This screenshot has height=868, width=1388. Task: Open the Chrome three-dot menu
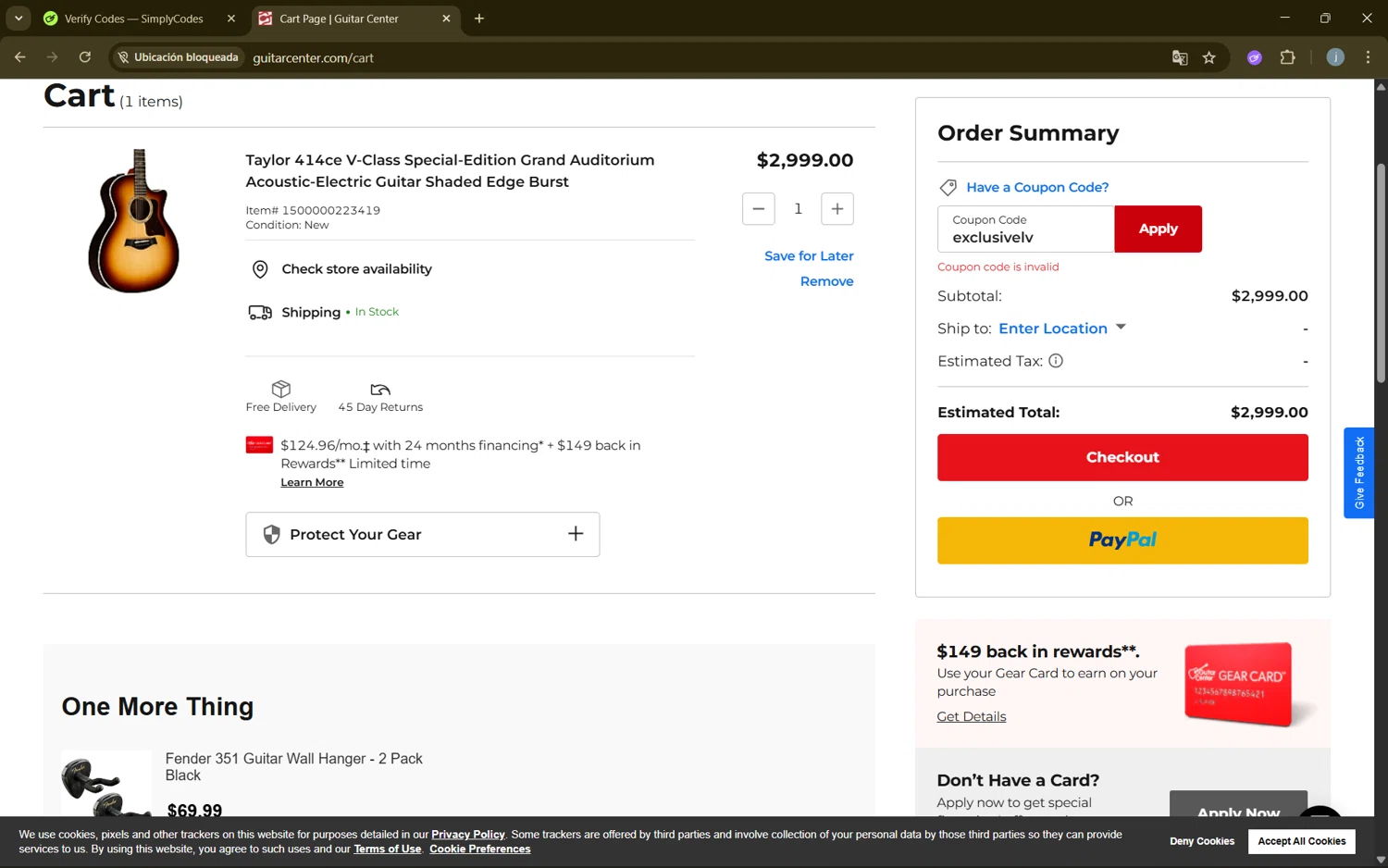click(x=1368, y=57)
